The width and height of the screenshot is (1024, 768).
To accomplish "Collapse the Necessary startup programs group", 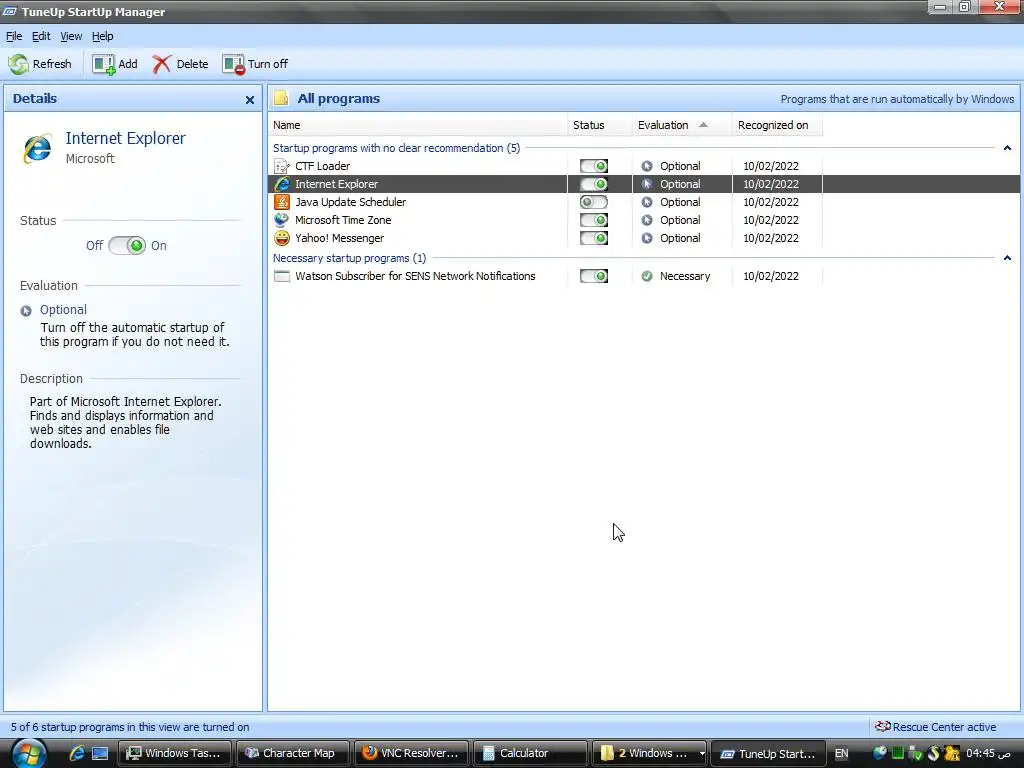I will (1007, 258).
